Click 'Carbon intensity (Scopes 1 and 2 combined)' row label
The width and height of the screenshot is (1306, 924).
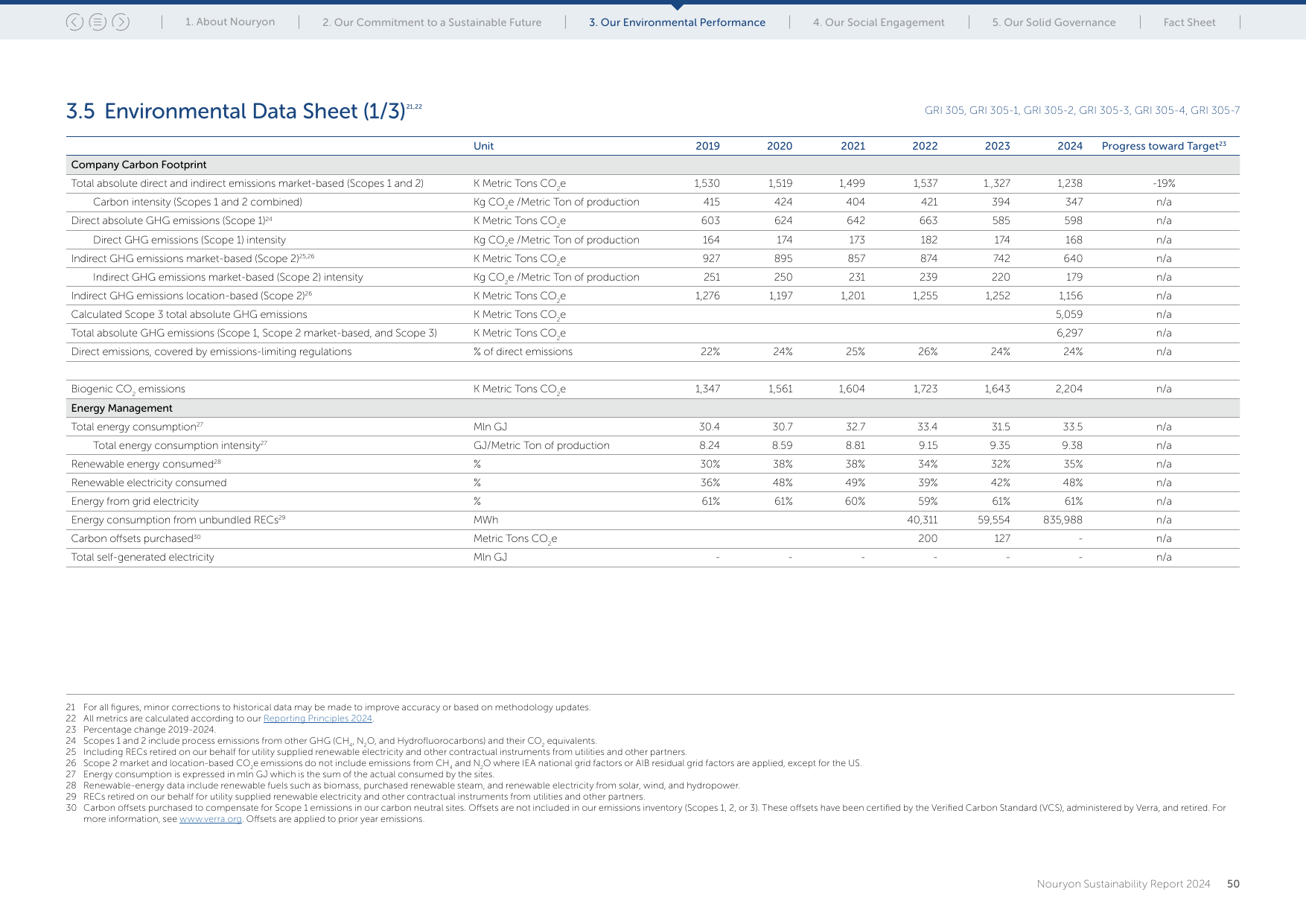click(197, 202)
